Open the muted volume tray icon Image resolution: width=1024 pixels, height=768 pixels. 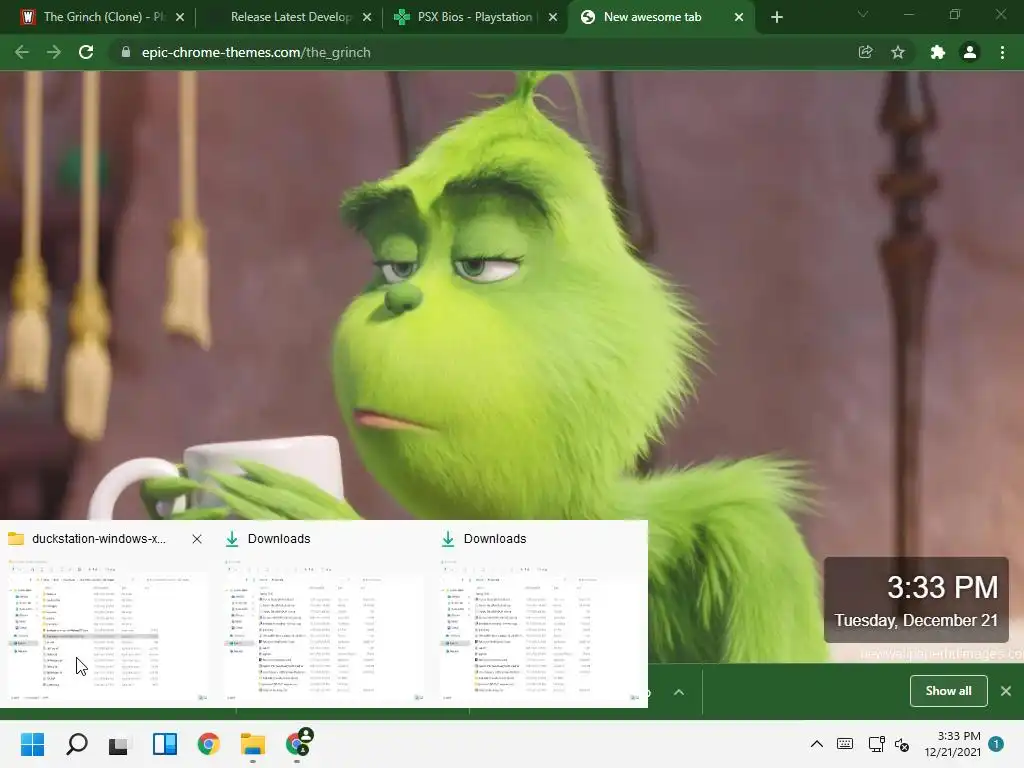click(903, 744)
